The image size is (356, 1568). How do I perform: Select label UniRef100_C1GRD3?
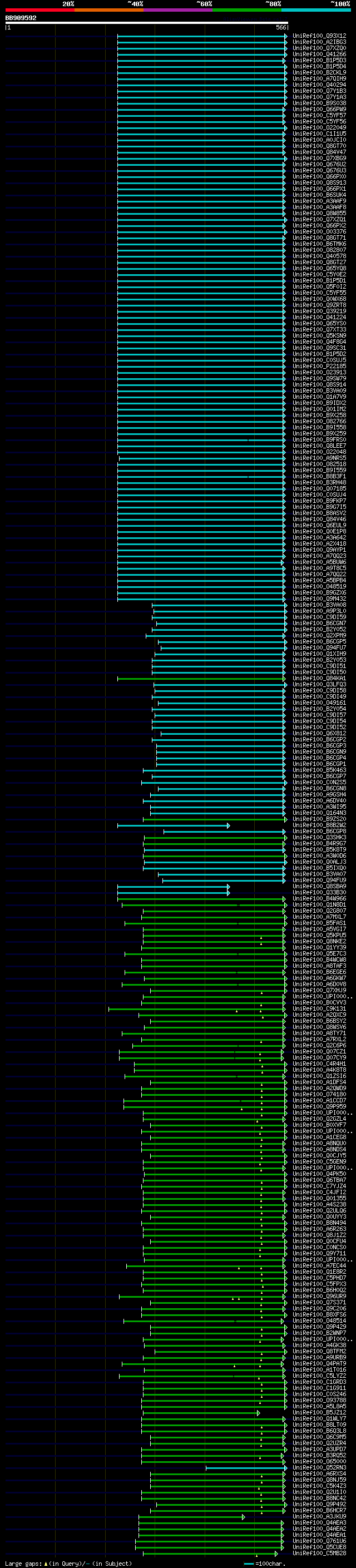(x=319, y=1382)
